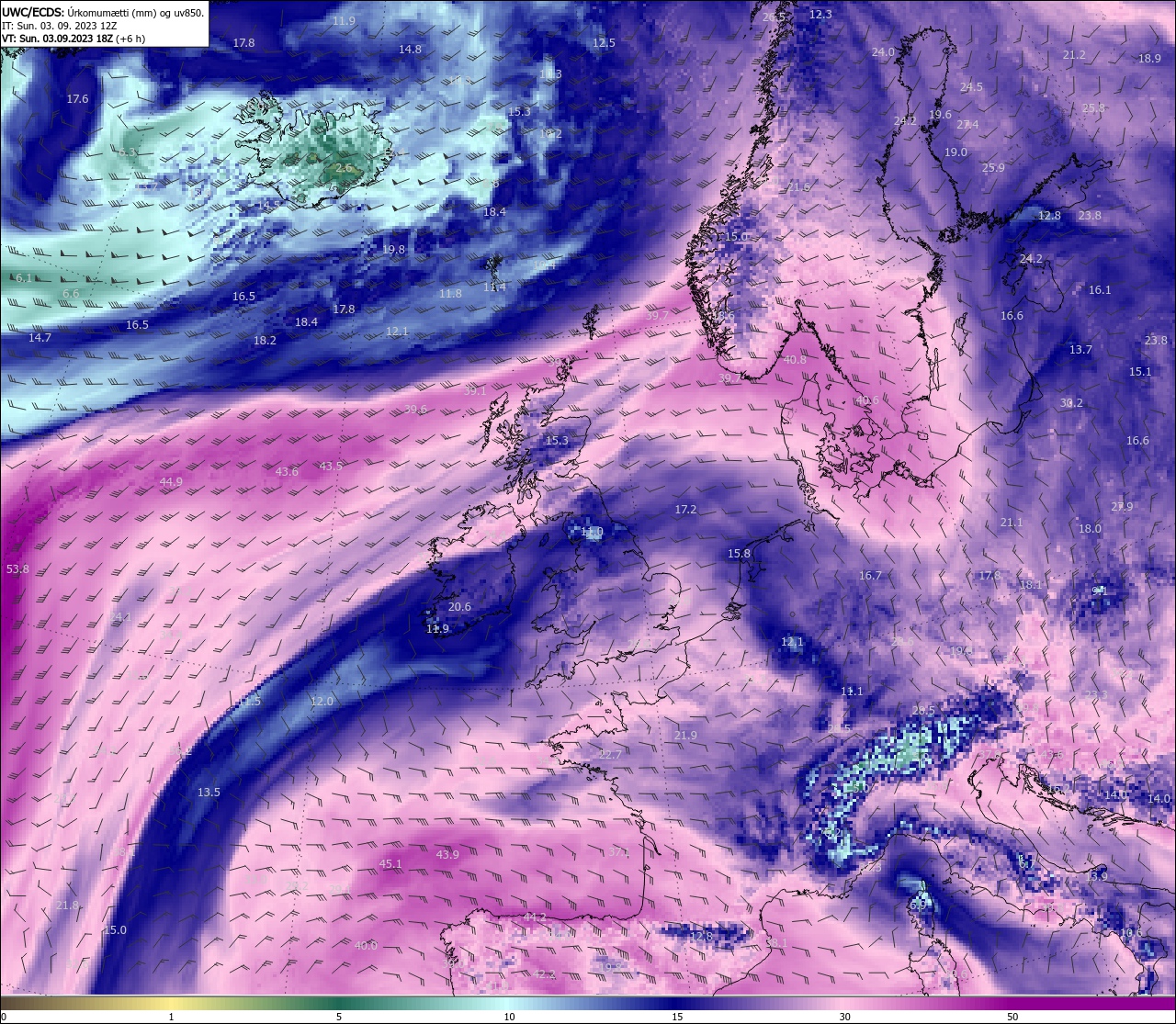Viewport: 1176px width, 1024px height.
Task: Click the 12.0 value on the map
Action: point(322,702)
